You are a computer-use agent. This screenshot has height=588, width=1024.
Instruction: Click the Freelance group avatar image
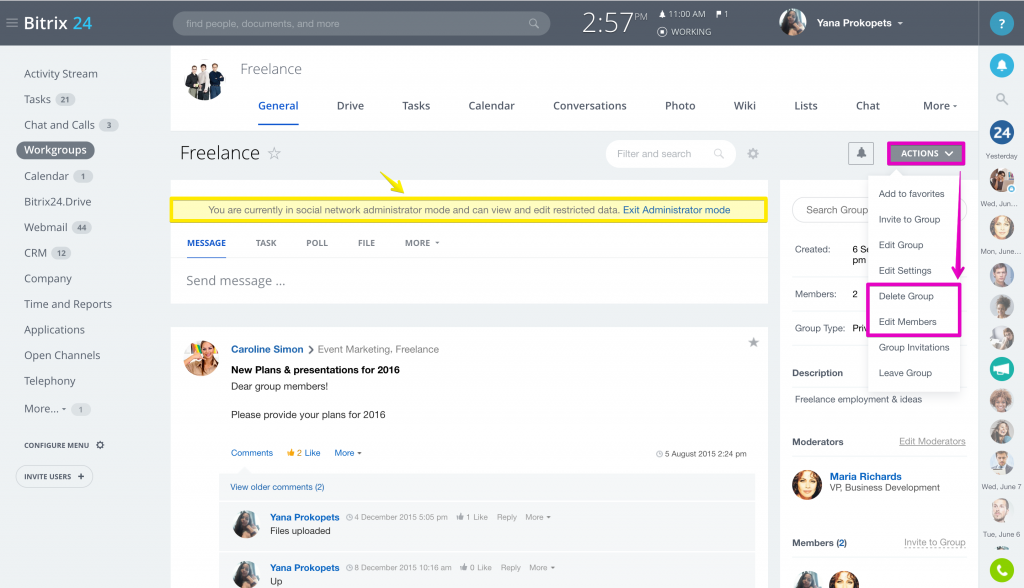[x=204, y=80]
